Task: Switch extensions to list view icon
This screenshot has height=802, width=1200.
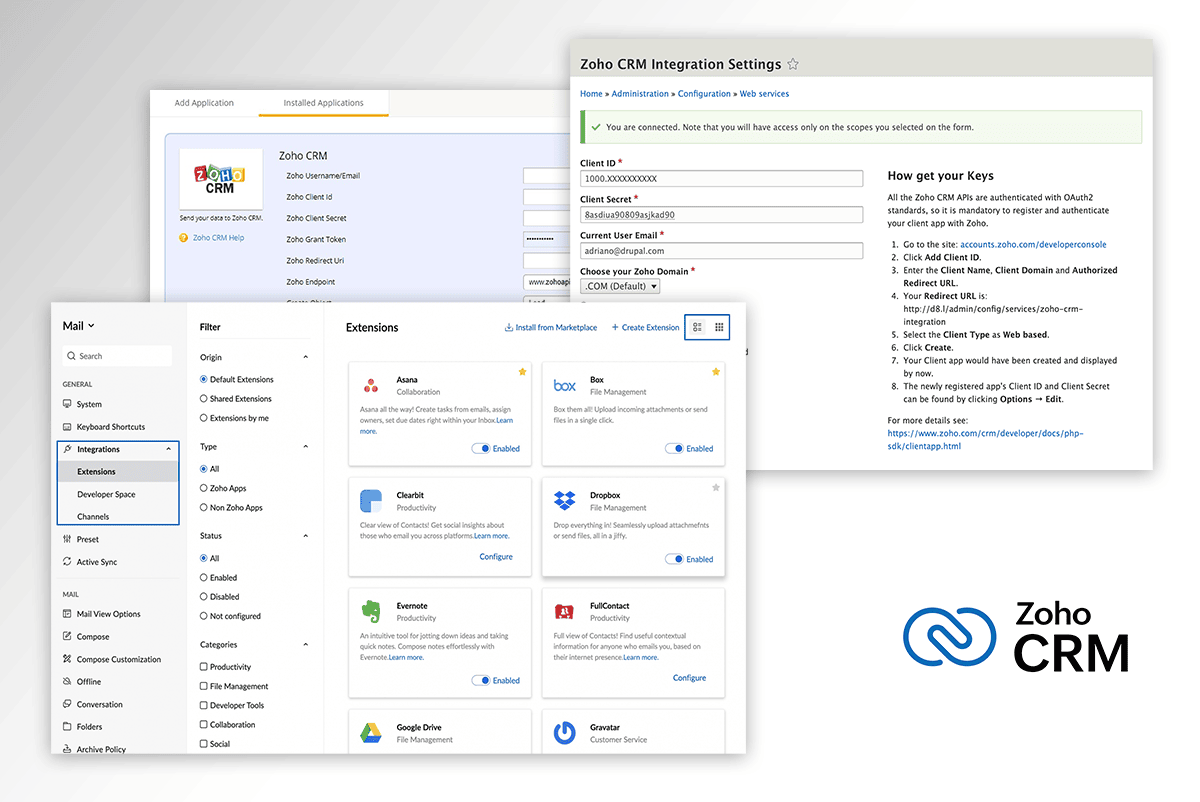Action: coord(697,327)
